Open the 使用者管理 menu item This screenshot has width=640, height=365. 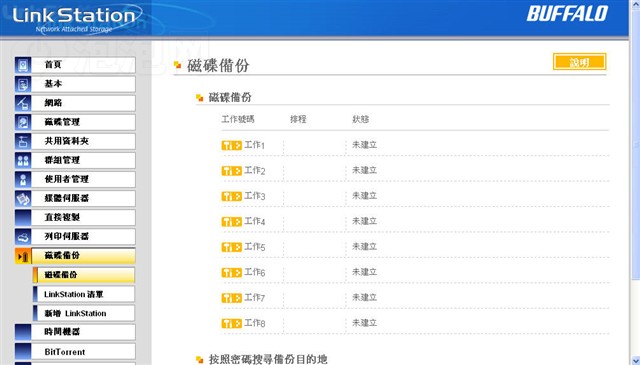(x=83, y=179)
